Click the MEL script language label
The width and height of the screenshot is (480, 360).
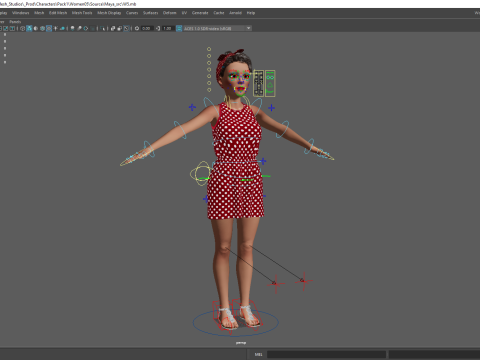point(259,354)
